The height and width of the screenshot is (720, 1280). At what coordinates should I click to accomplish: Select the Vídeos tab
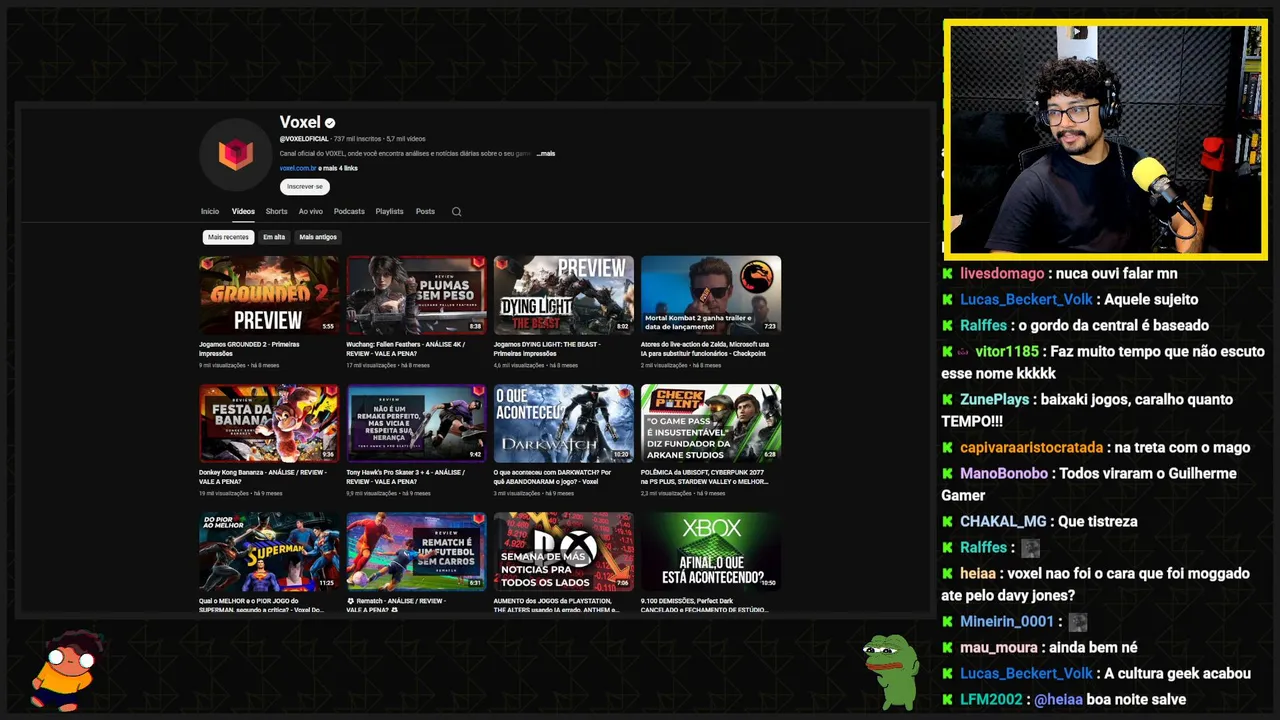(x=243, y=211)
